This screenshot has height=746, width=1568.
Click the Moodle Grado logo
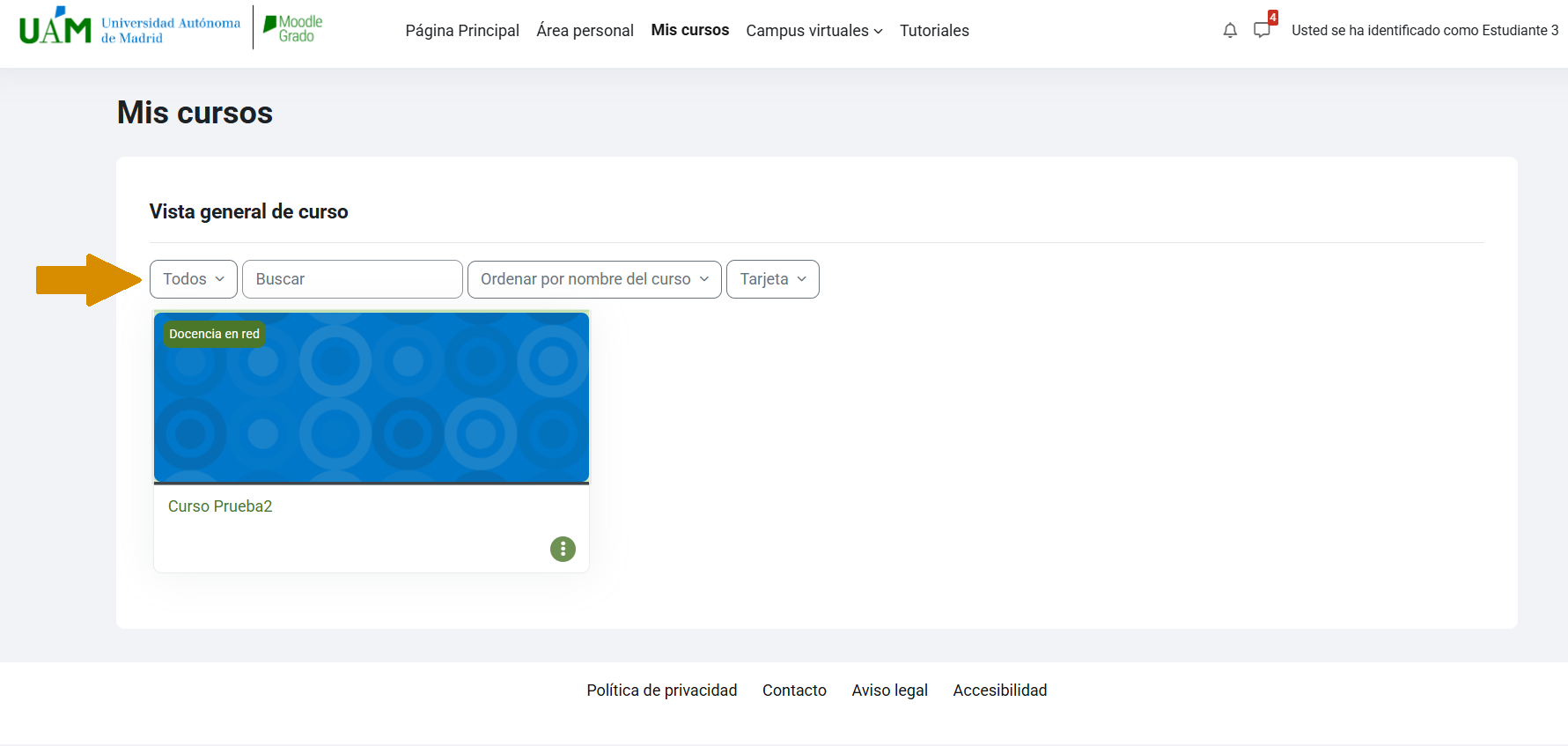[293, 28]
